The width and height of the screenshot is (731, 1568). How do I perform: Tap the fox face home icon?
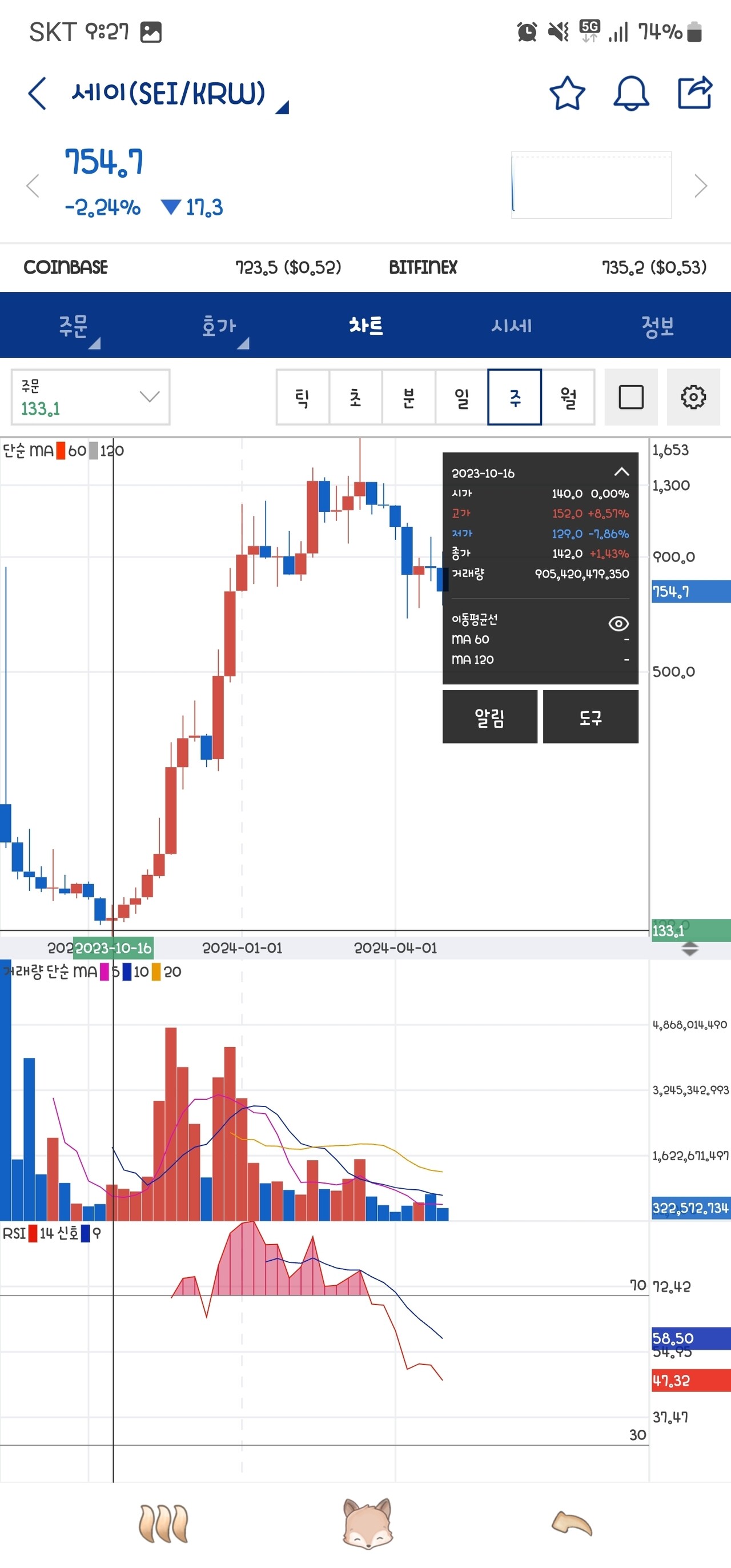click(367, 1523)
